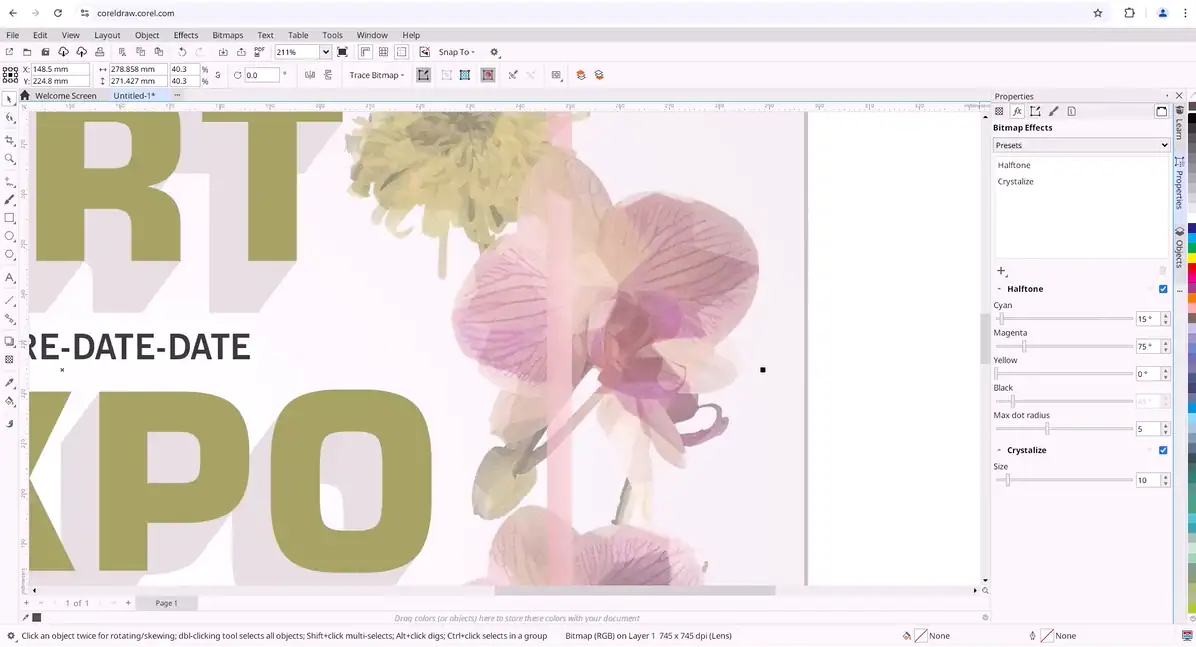The height and width of the screenshot is (647, 1196).
Task: Disable the Halftone effect checkbox
Action: pyautogui.click(x=1162, y=289)
